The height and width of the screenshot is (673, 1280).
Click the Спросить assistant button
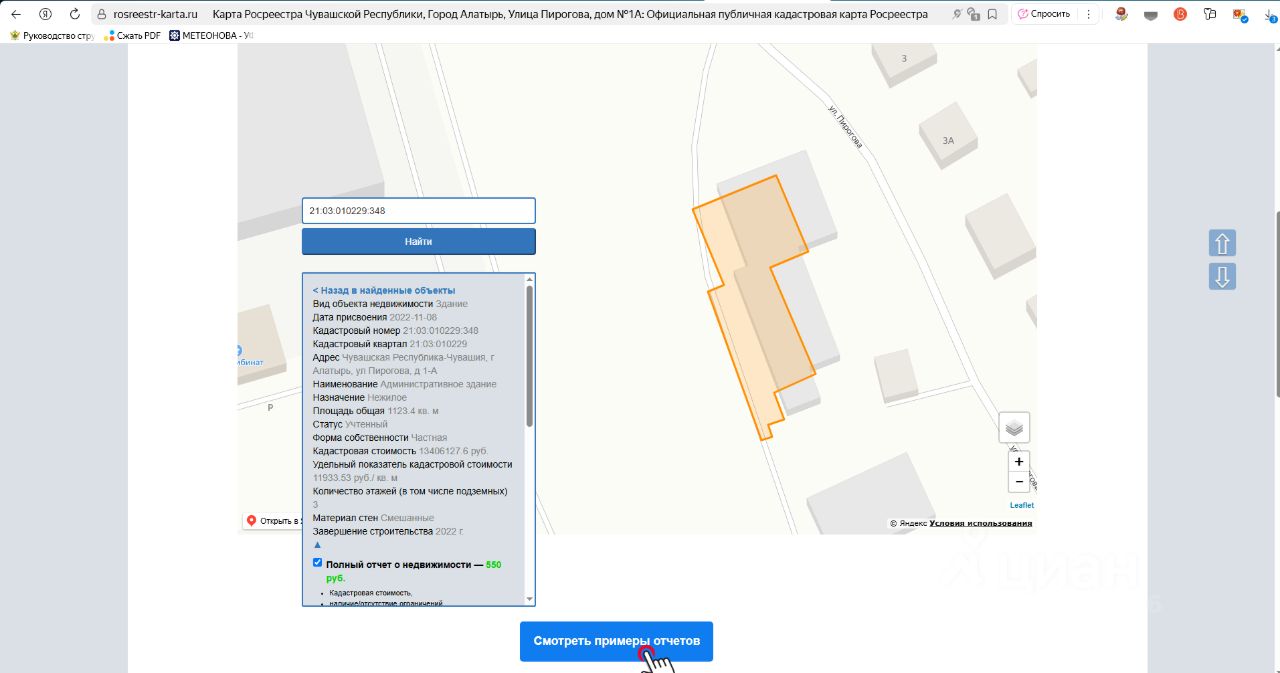(x=1044, y=14)
